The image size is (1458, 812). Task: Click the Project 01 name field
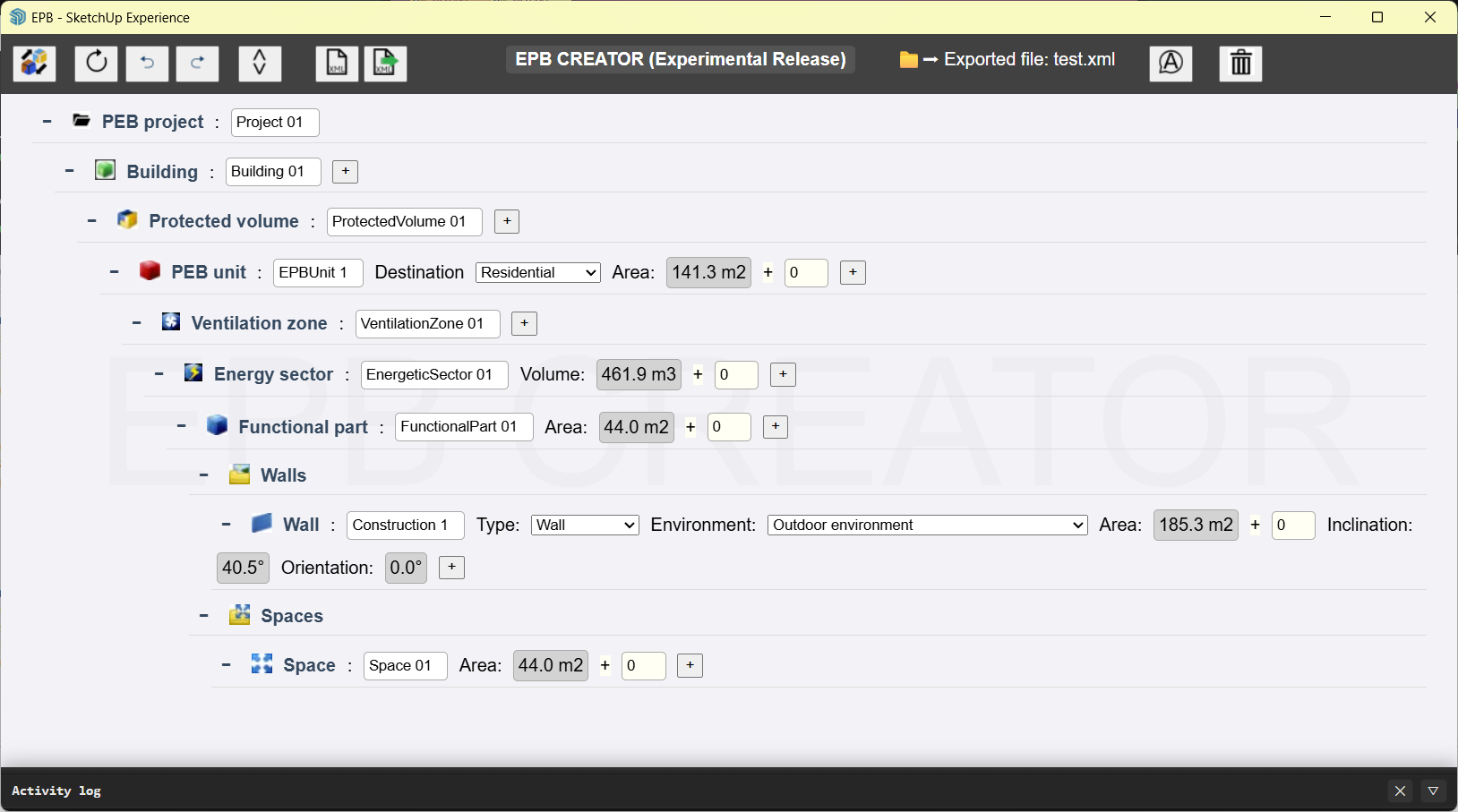(x=275, y=122)
